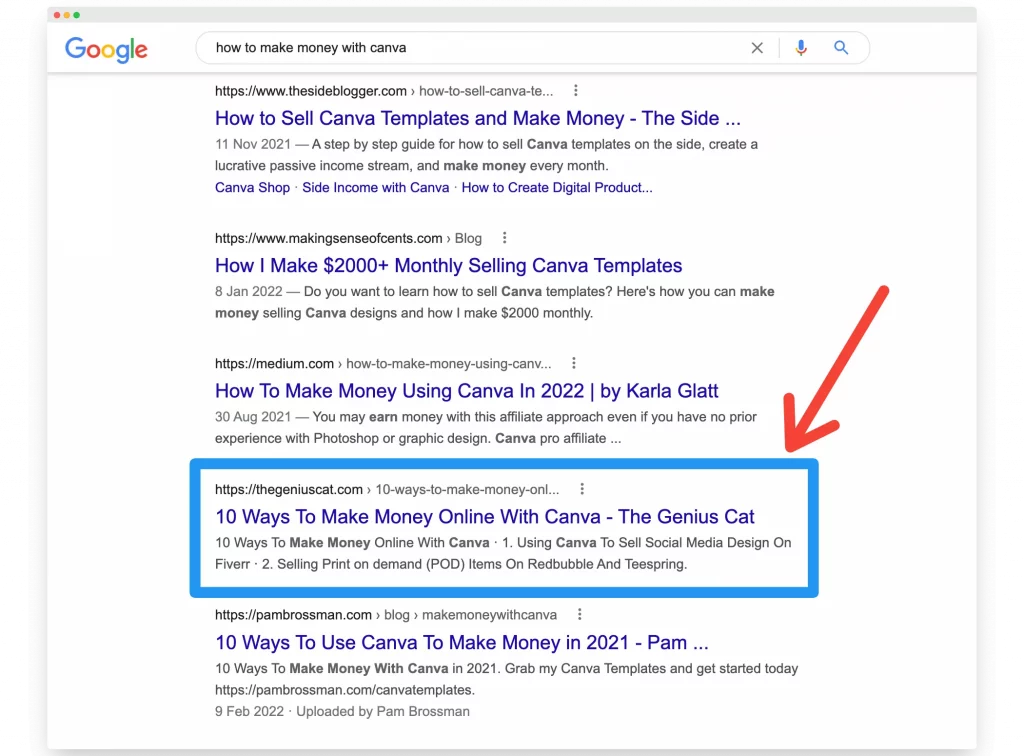
Task: Click '9 Feb 2022 · Uploaded by Pam Brossman' text
Action: click(342, 712)
